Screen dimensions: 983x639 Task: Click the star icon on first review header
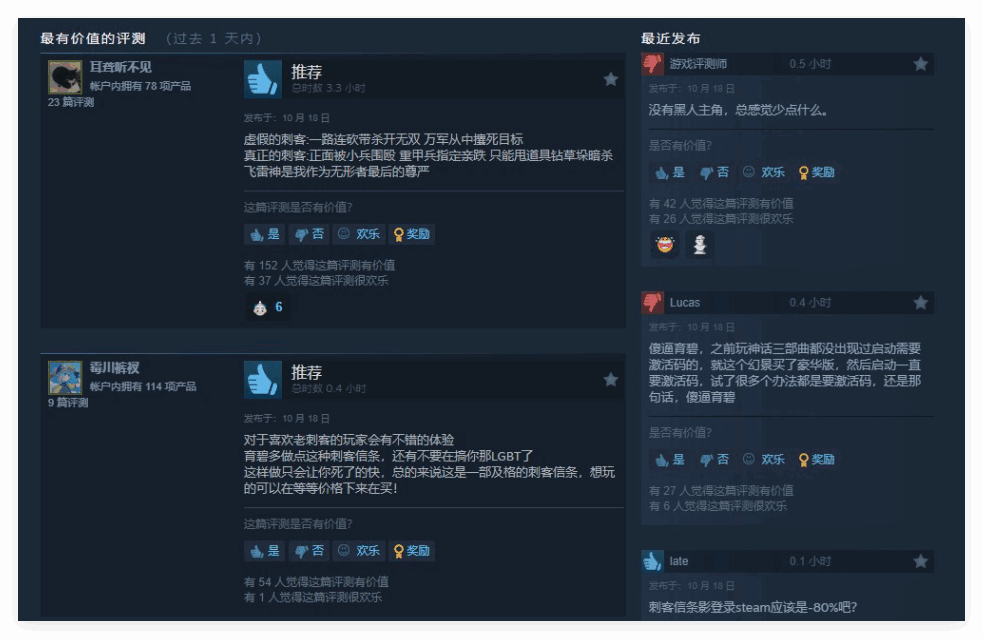pyautogui.click(x=611, y=79)
